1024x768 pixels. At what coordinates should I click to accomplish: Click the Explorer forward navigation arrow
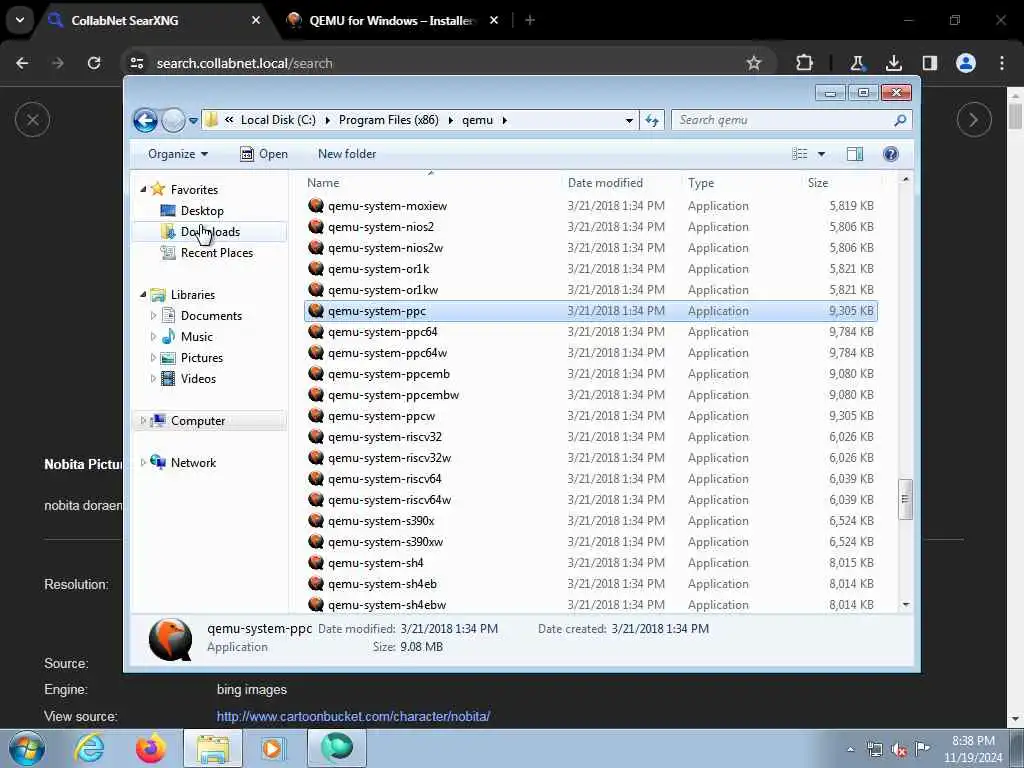click(x=173, y=120)
